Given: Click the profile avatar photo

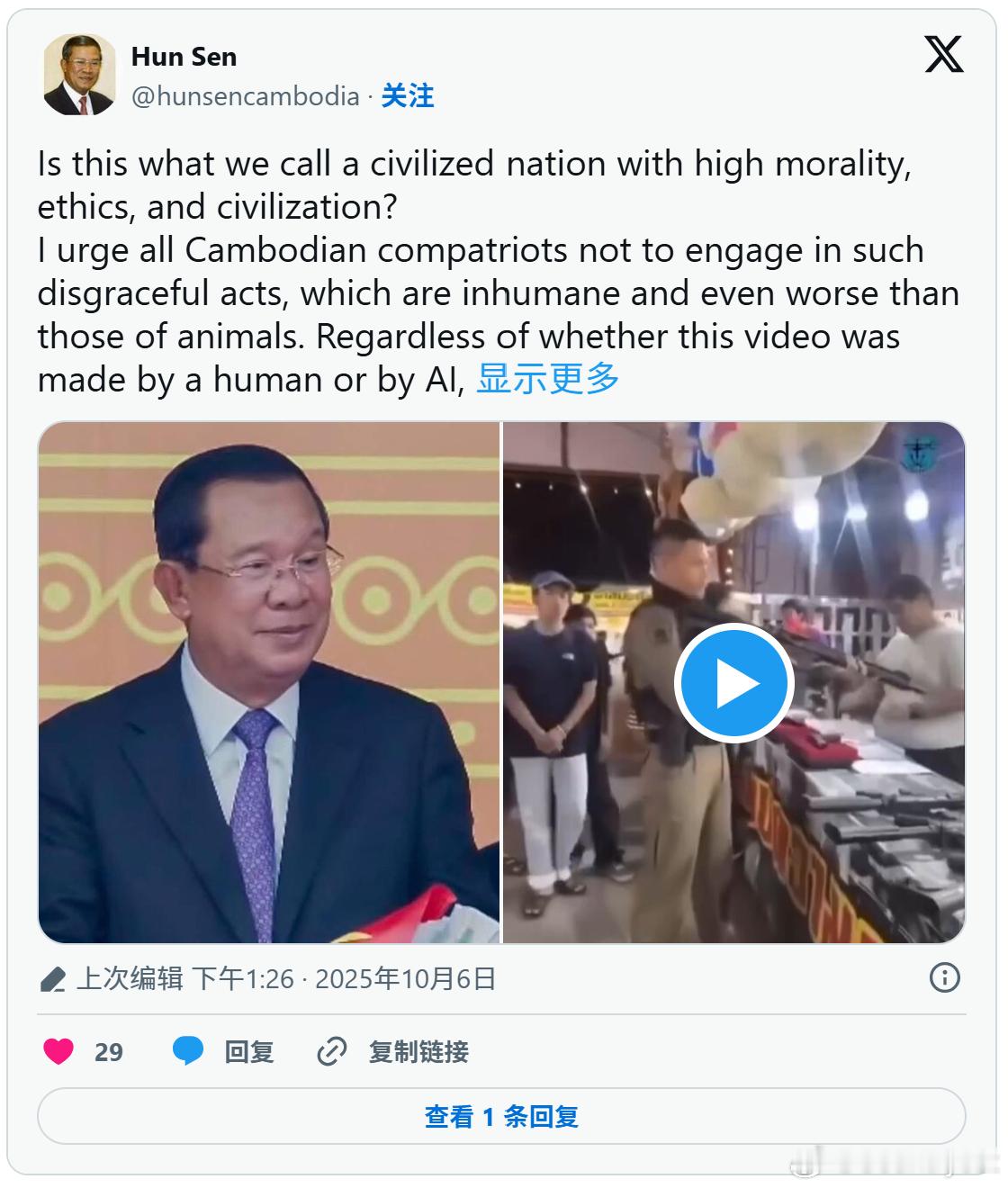Looking at the screenshot, I should coord(79,75).
